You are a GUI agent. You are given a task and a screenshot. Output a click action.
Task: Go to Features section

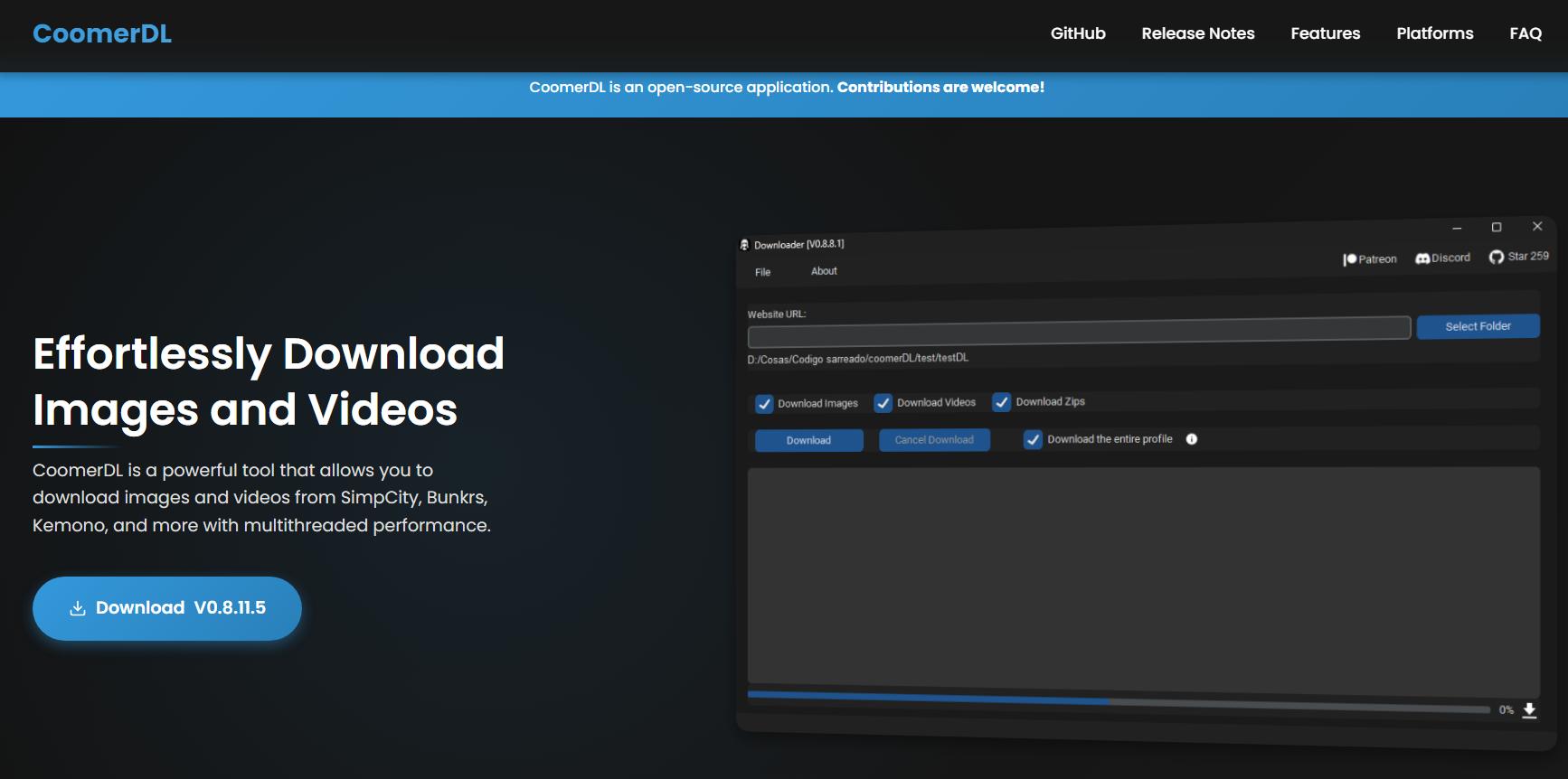pos(1325,33)
